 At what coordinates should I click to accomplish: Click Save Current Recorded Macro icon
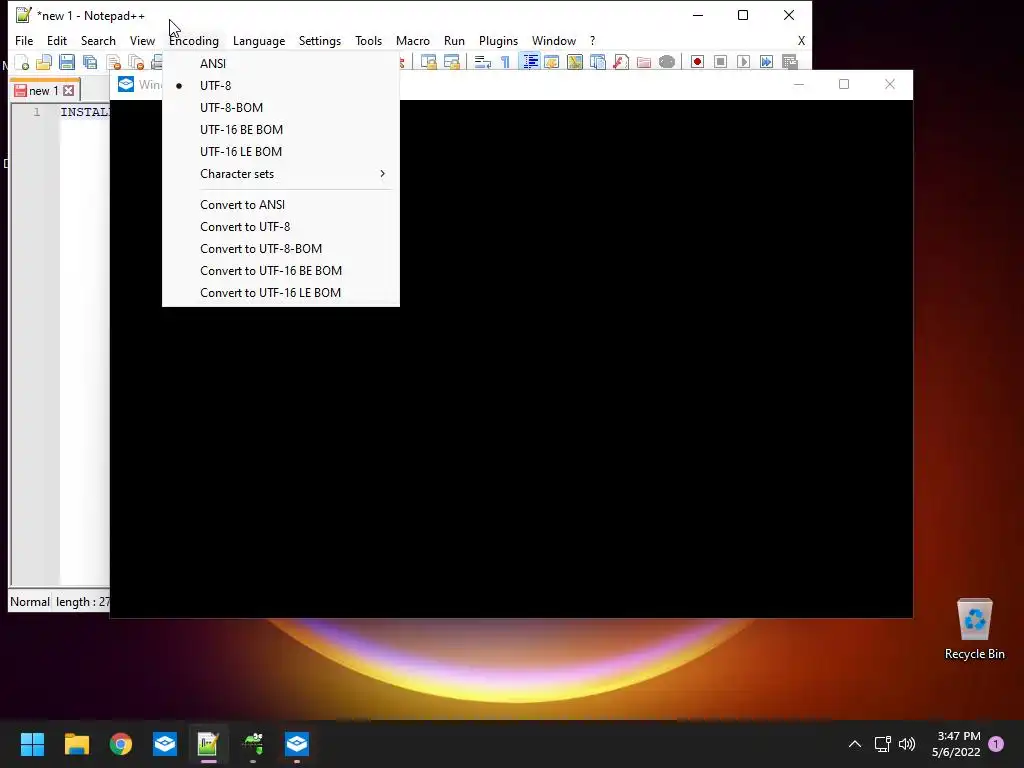click(790, 62)
